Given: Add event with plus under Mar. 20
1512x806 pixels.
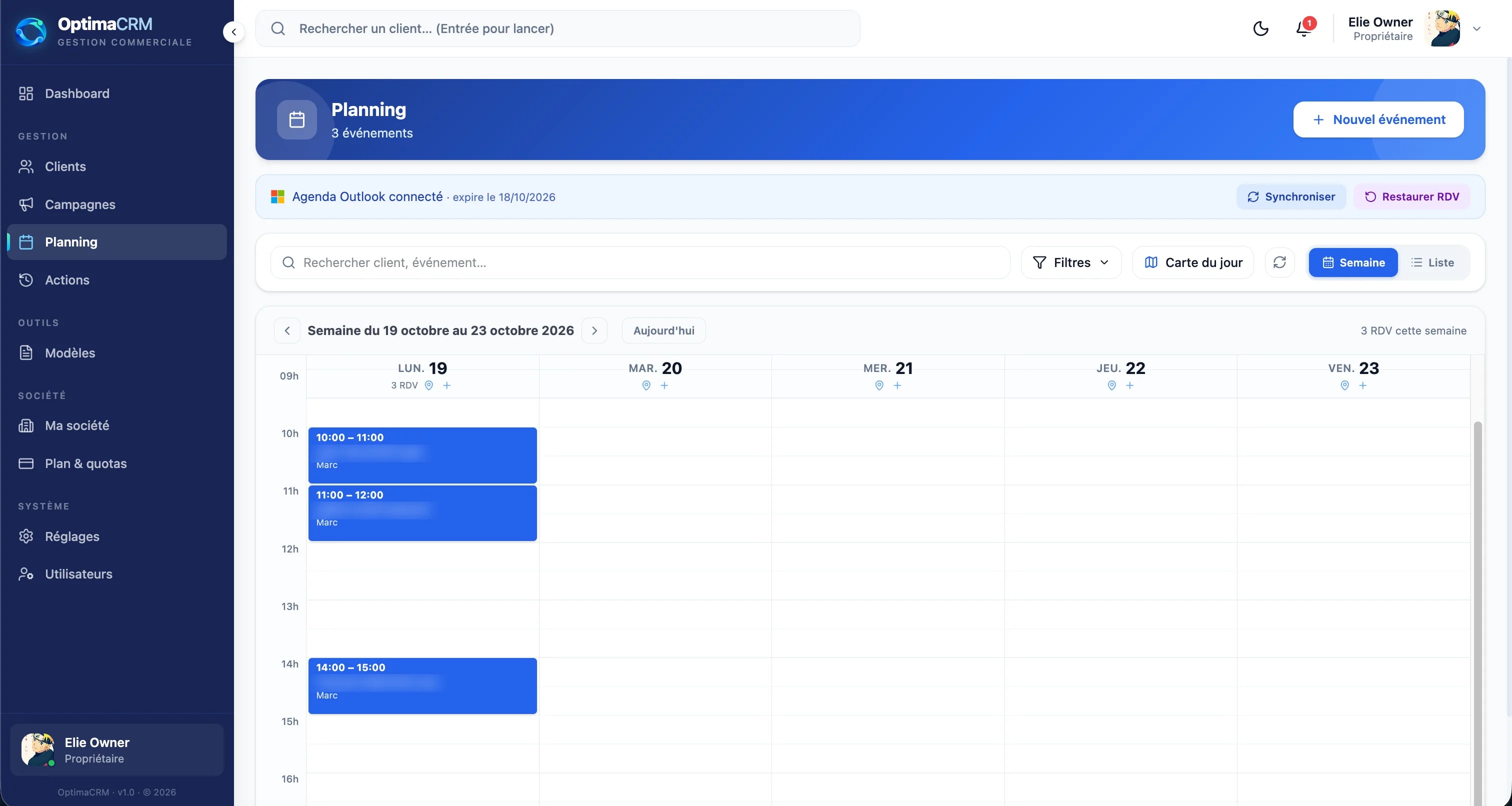Looking at the screenshot, I should click(x=664, y=385).
